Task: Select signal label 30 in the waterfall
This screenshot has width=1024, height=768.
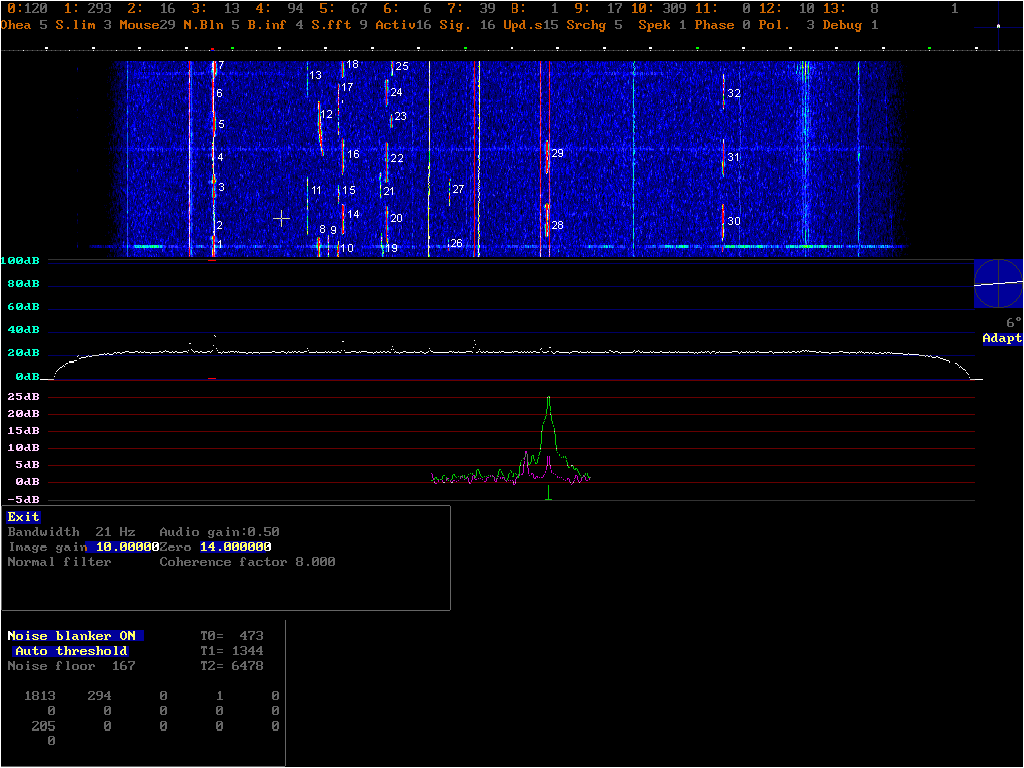Action: pyautogui.click(x=734, y=221)
